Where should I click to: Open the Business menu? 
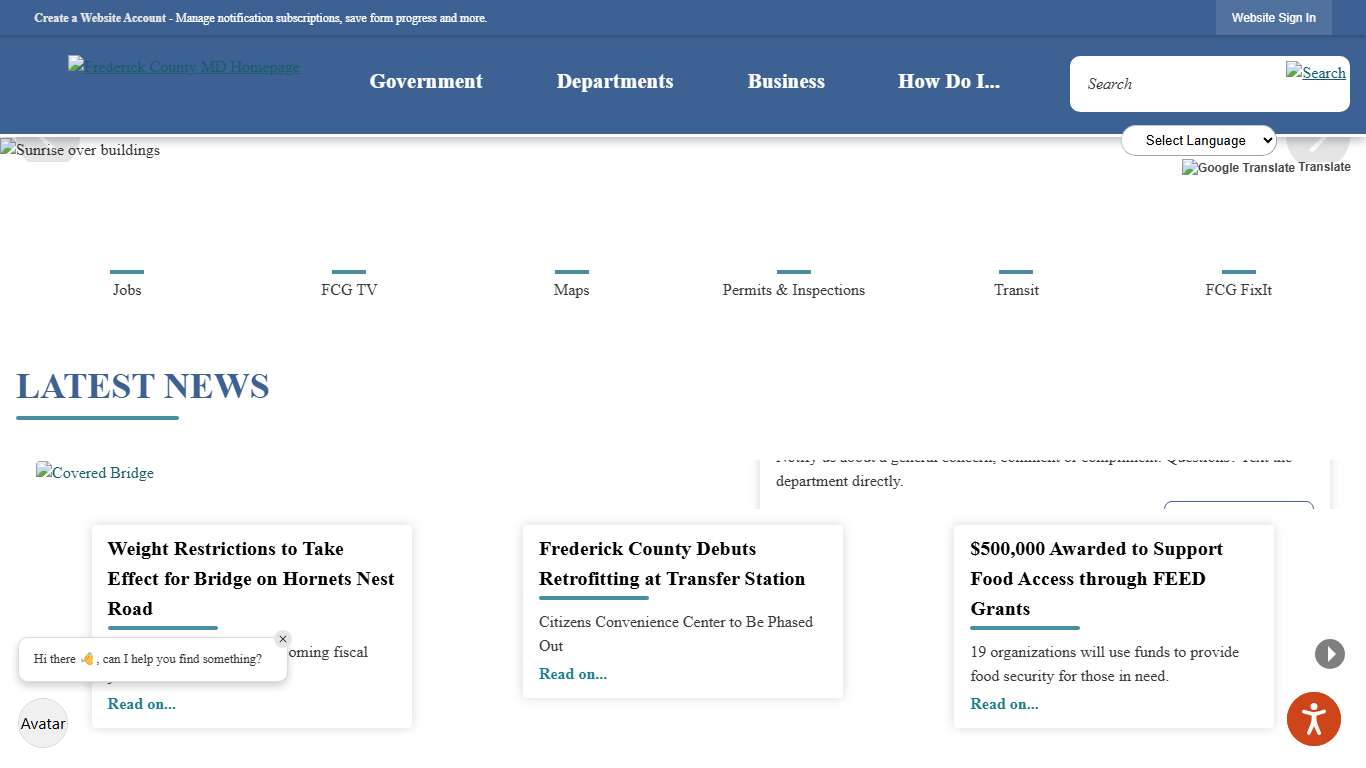pyautogui.click(x=786, y=81)
